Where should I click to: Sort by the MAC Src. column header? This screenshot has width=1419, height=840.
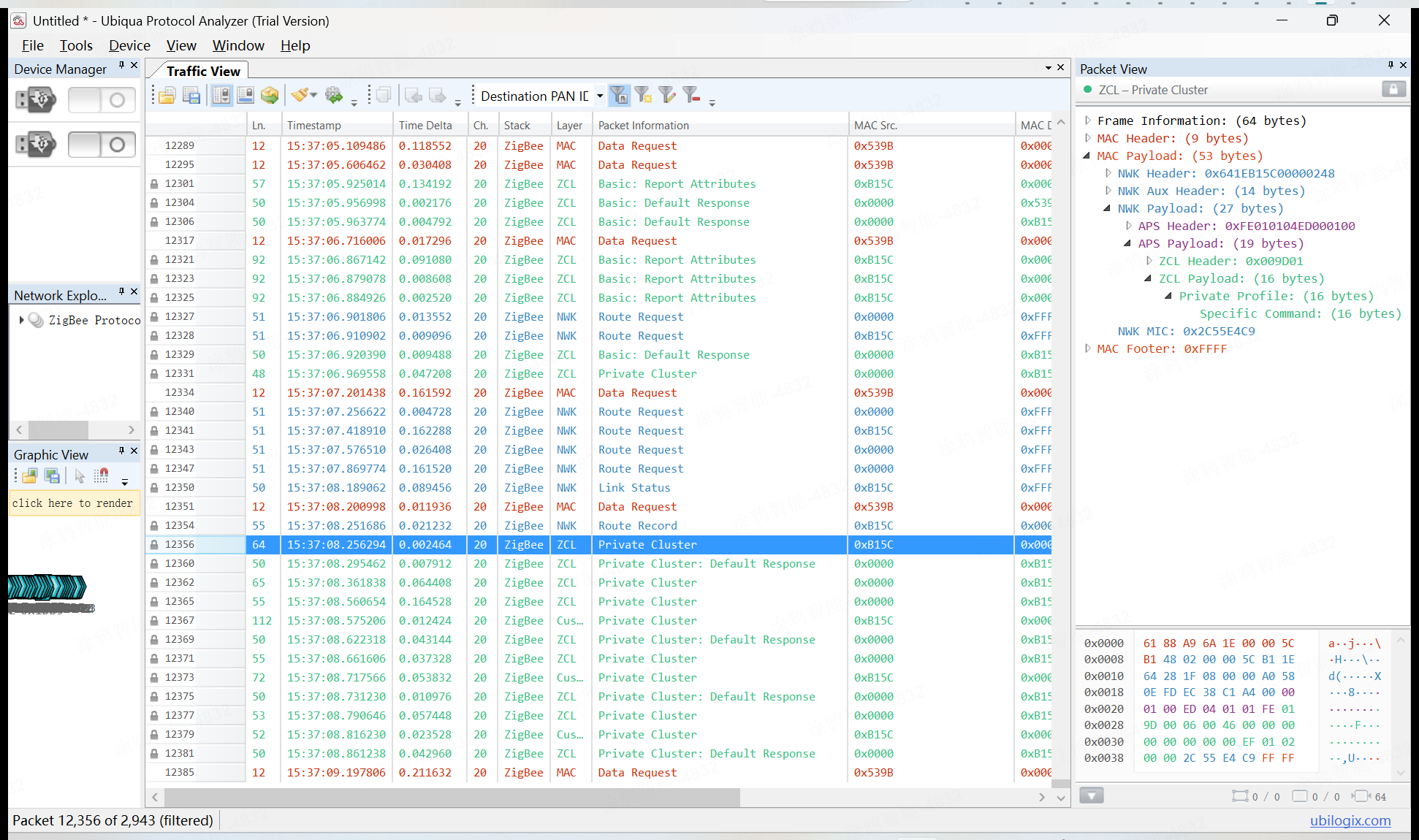(x=932, y=125)
